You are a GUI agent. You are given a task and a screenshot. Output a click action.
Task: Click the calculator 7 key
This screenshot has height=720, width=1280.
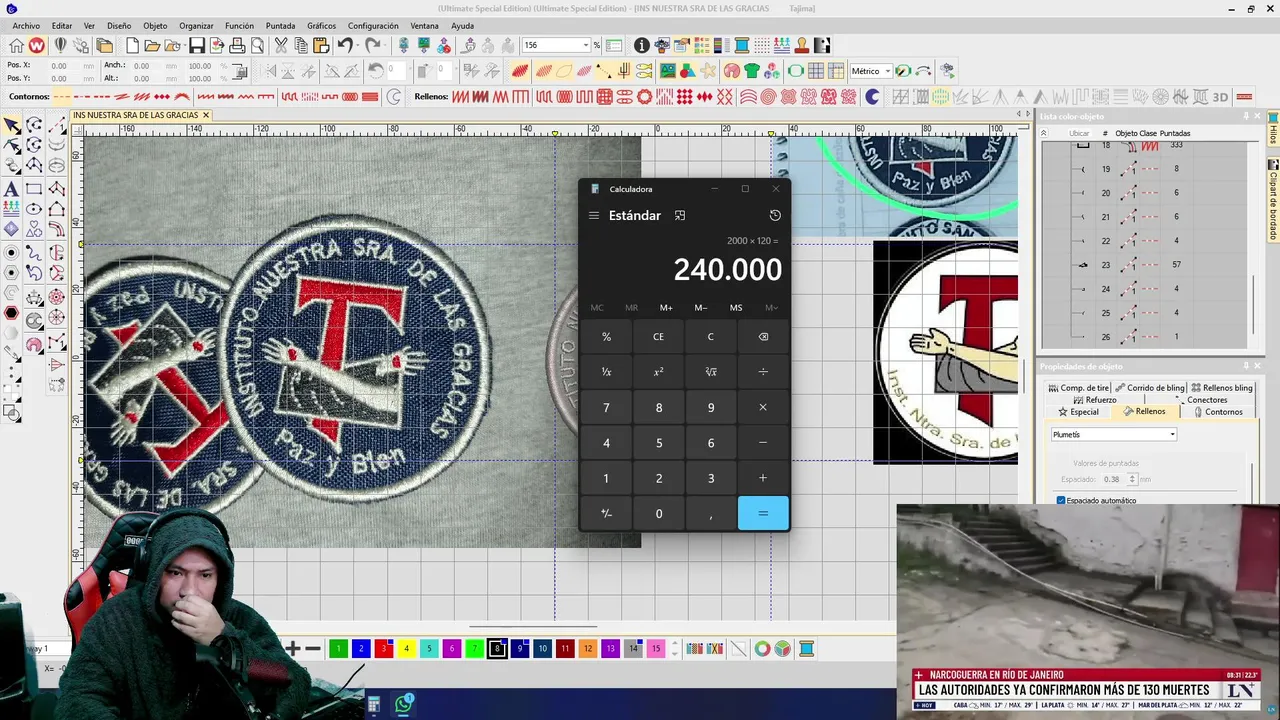coord(606,407)
